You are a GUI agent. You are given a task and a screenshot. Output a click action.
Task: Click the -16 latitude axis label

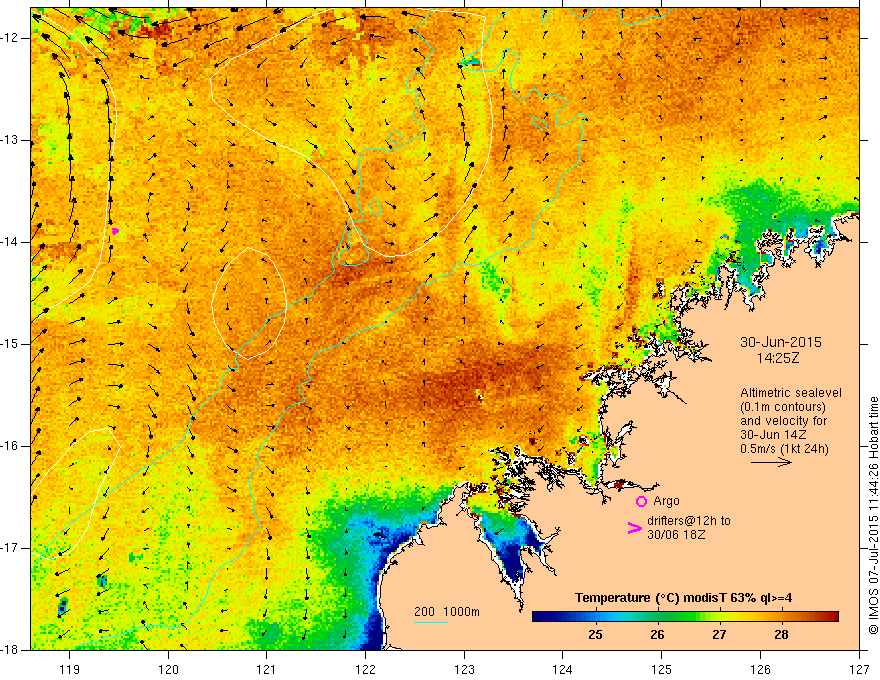click(x=11, y=446)
